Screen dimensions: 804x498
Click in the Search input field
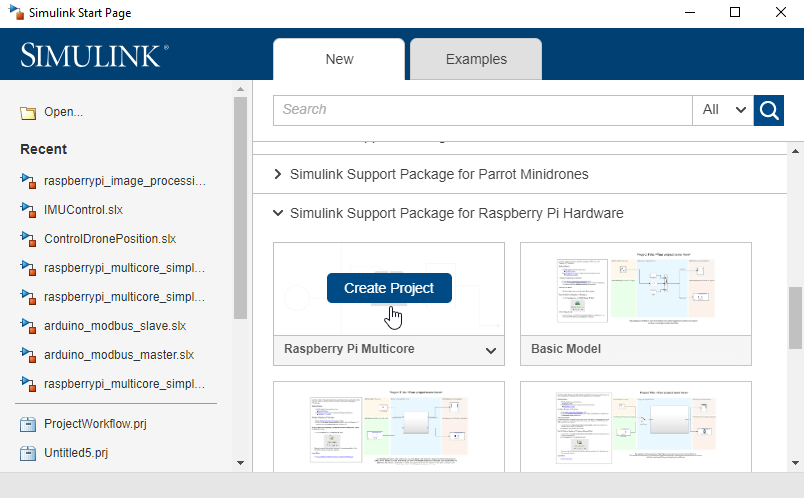click(482, 110)
